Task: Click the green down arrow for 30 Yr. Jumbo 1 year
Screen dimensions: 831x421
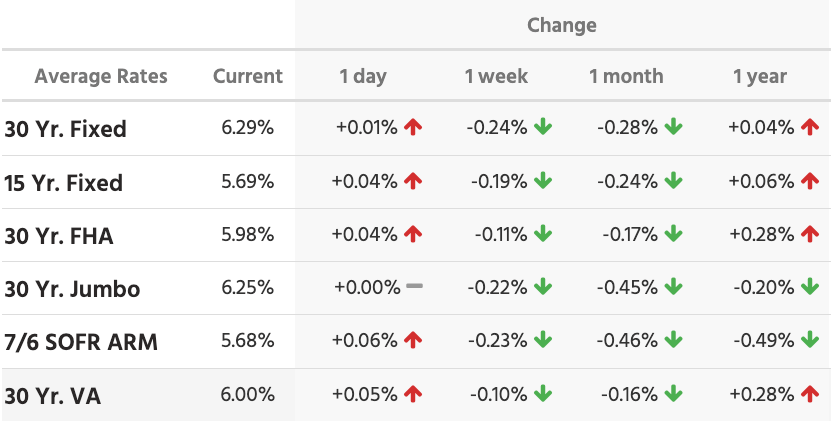Action: (x=810, y=287)
